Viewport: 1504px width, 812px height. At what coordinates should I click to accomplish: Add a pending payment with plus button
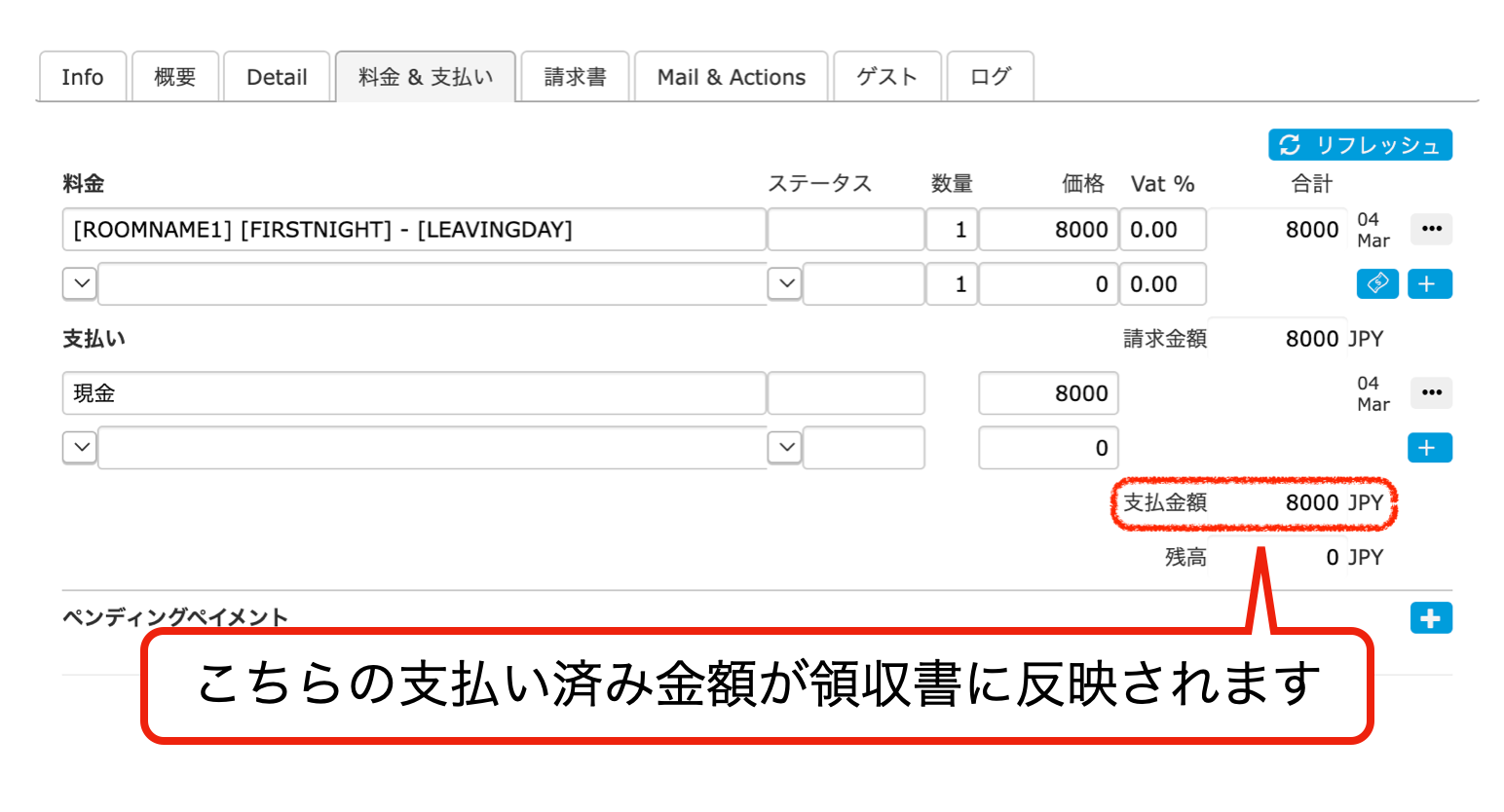point(1430,618)
